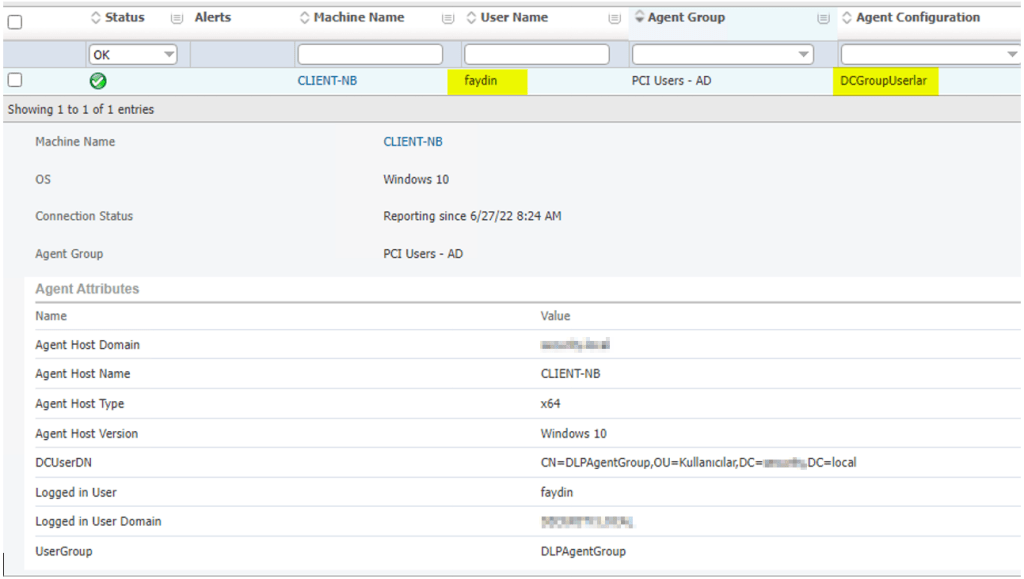Toggle the select-all checkbox in header

click(x=15, y=21)
